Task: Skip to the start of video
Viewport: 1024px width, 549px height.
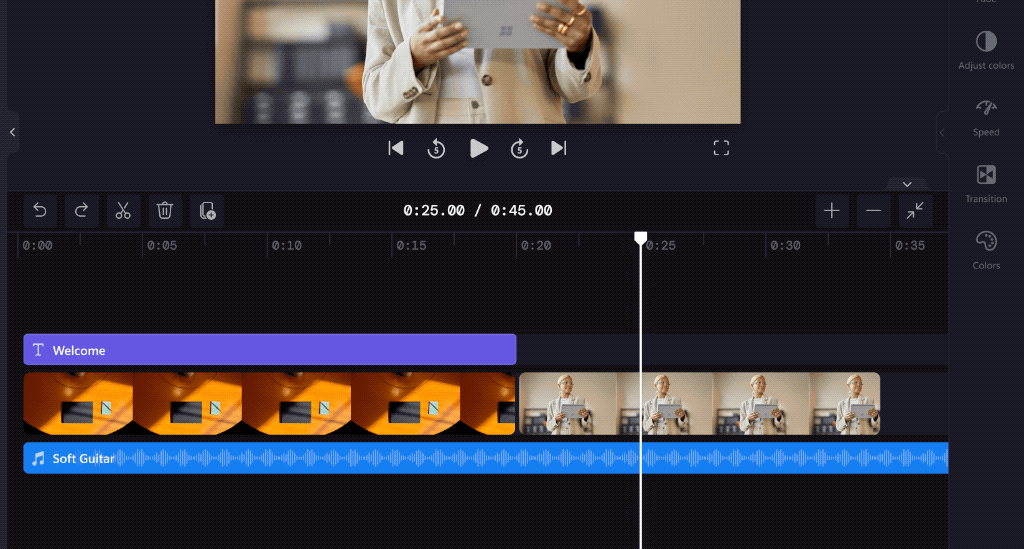Action: coord(396,148)
